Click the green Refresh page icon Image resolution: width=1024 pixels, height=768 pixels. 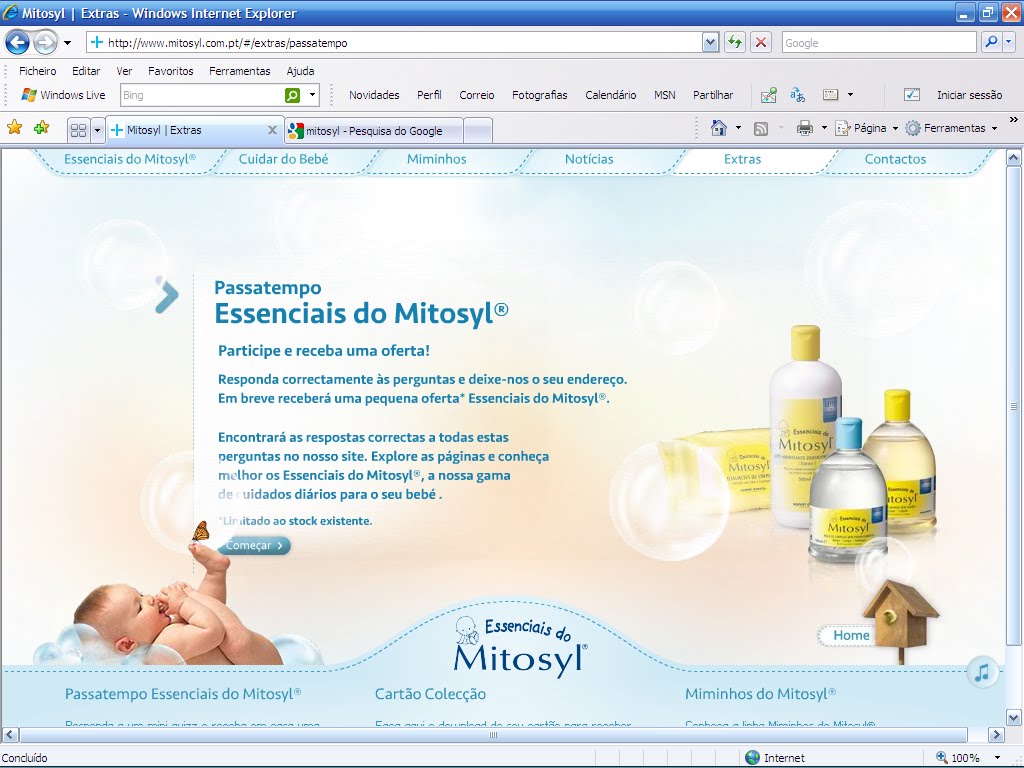pos(735,43)
